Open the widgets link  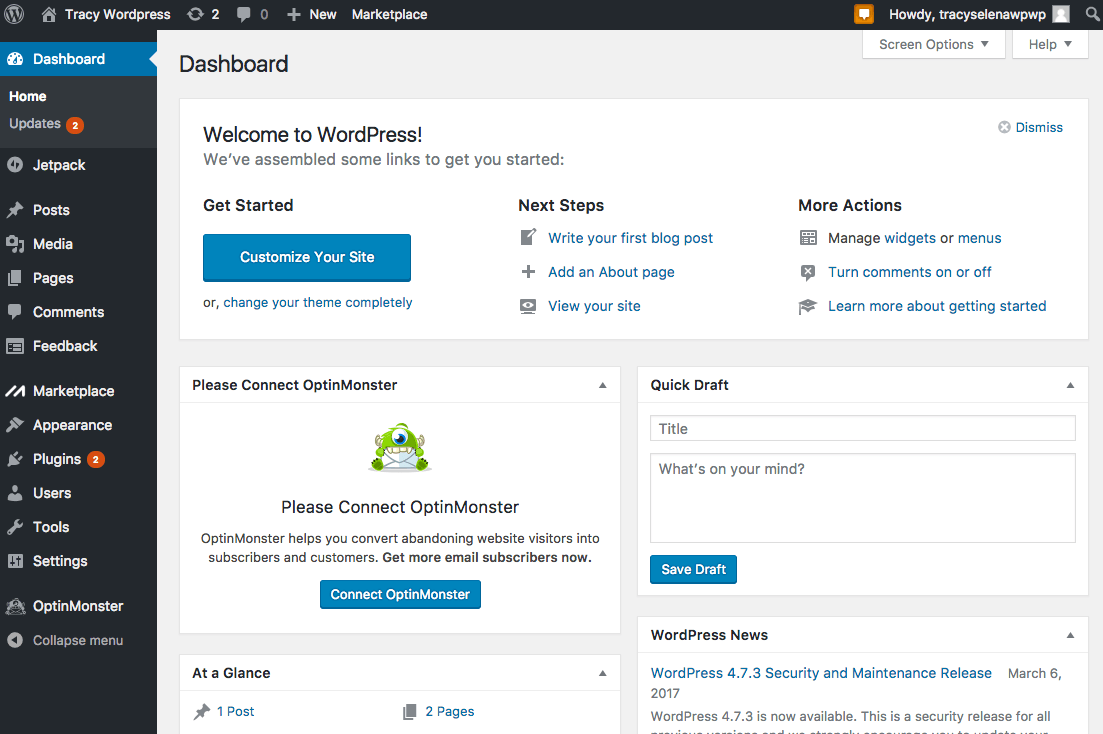[910, 238]
